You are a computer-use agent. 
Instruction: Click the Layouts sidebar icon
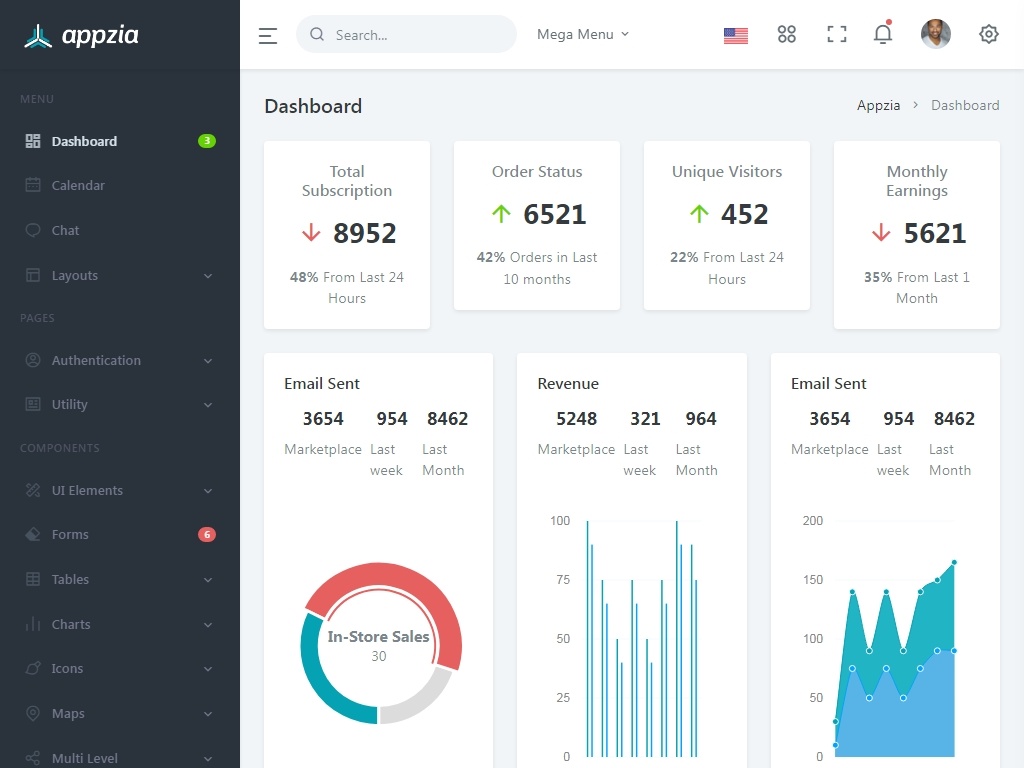[x=33, y=275]
